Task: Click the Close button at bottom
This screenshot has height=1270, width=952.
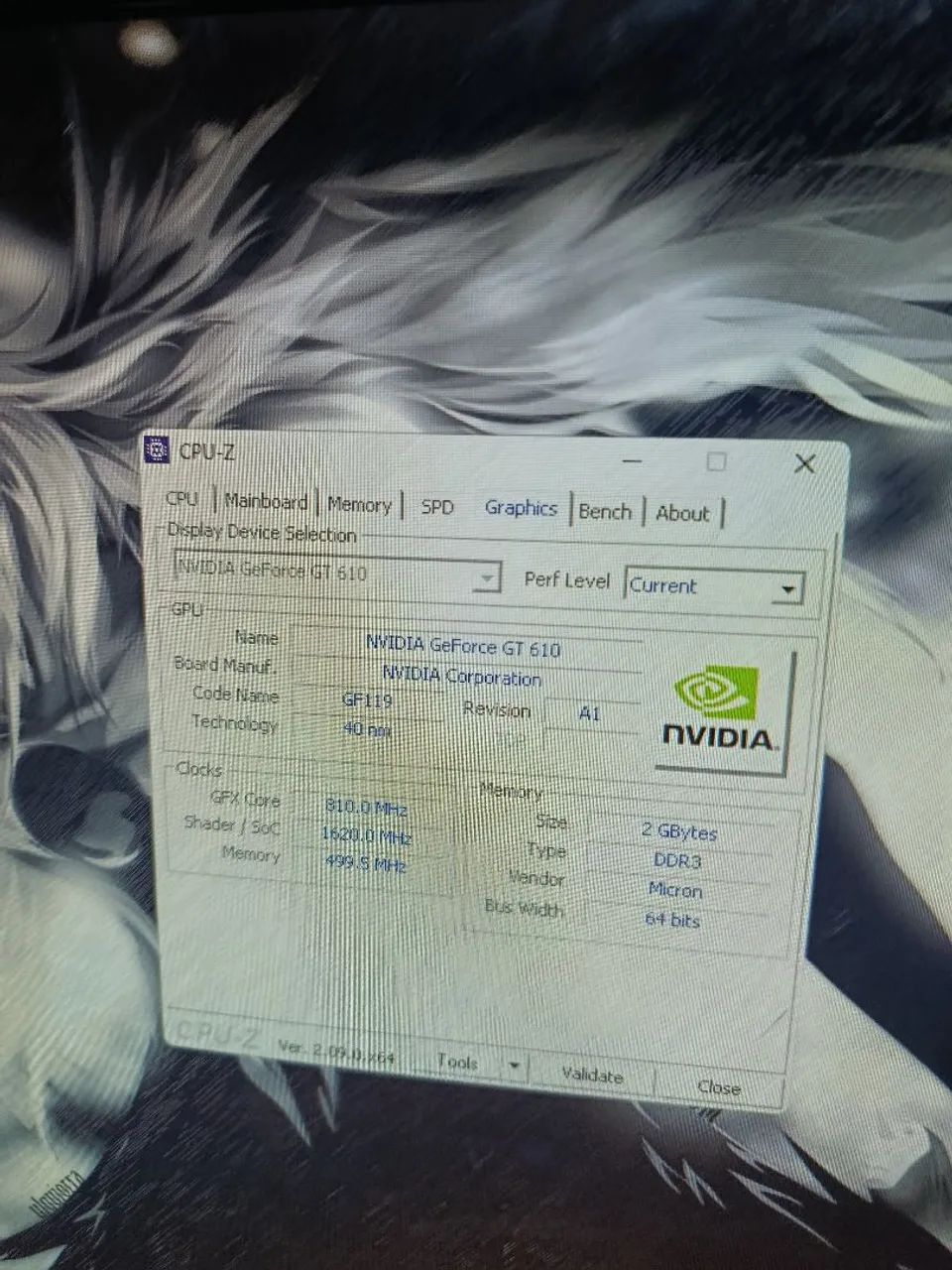Action: [x=718, y=1087]
